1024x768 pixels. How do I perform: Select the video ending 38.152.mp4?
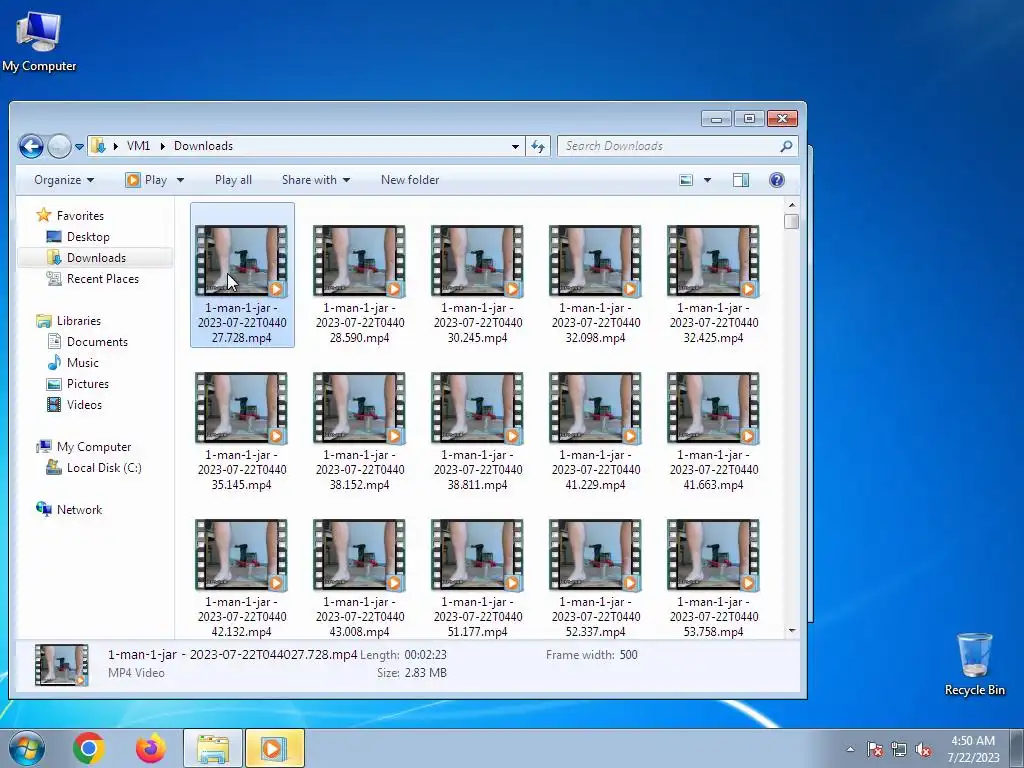359,431
